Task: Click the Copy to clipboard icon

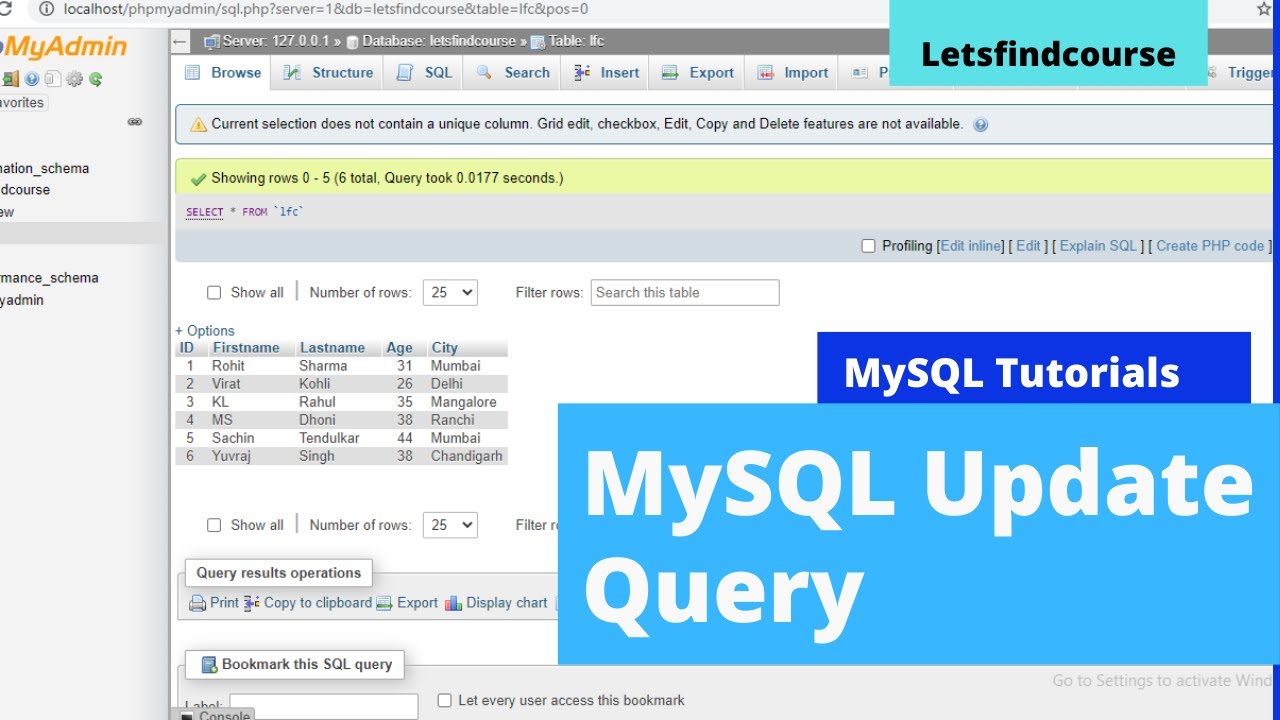Action: (x=252, y=603)
